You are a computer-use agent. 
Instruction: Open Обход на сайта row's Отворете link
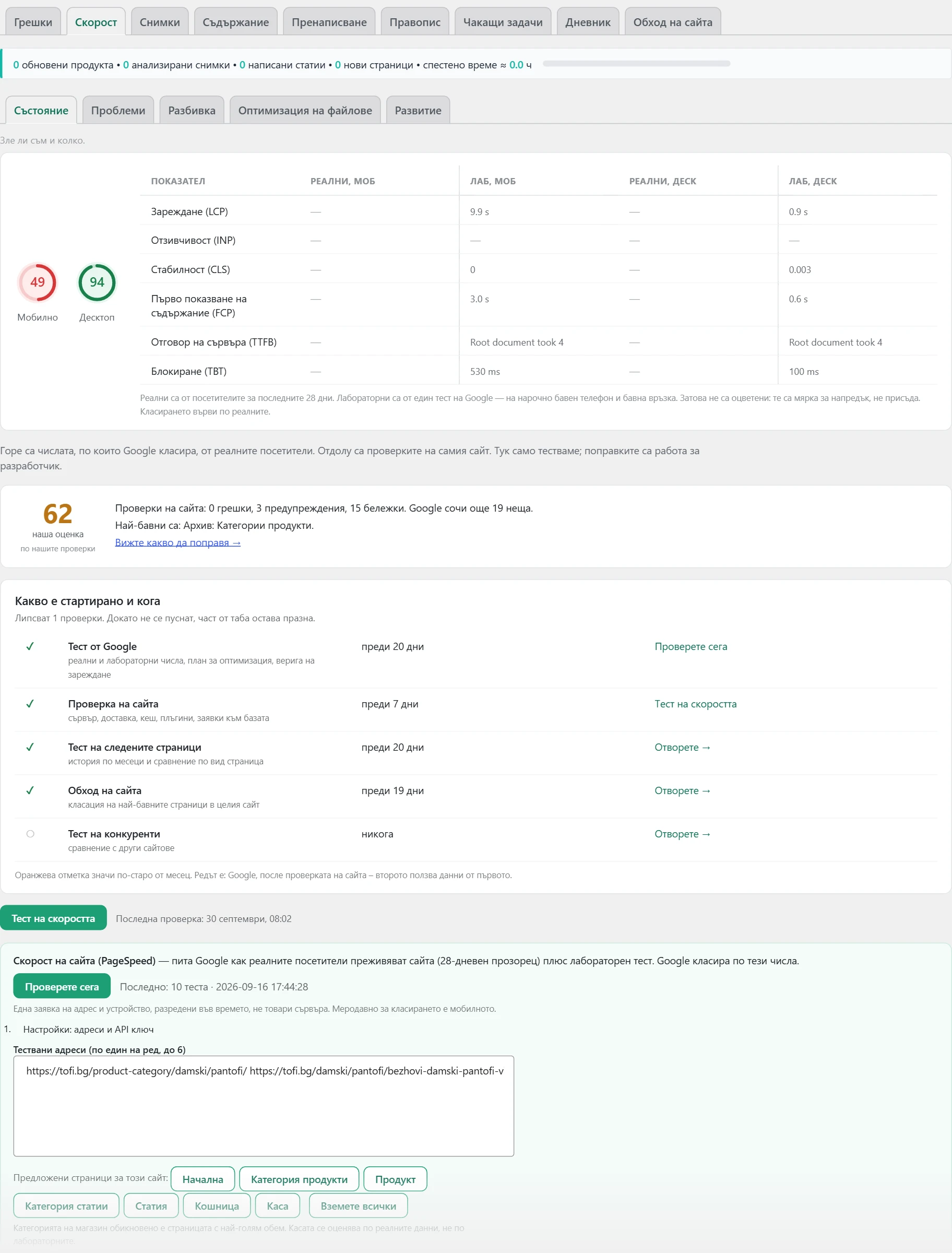[x=682, y=790]
